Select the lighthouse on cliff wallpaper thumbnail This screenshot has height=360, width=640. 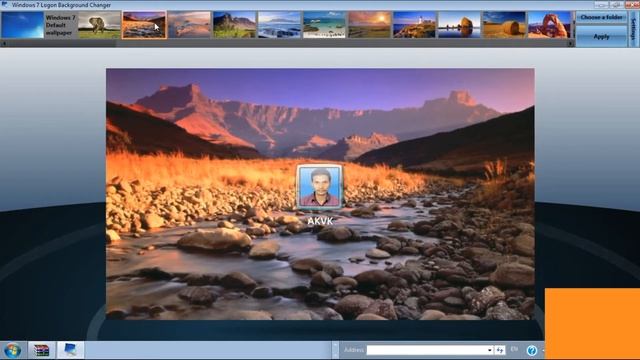(x=414, y=25)
